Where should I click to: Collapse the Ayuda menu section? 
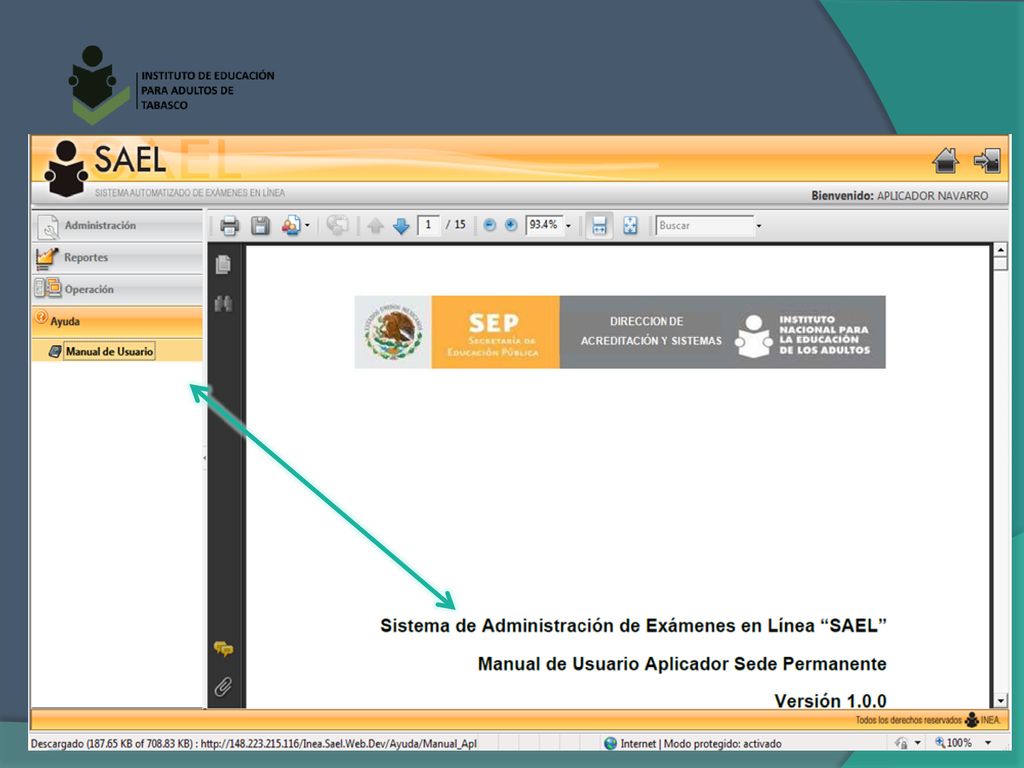pyautogui.click(x=117, y=321)
